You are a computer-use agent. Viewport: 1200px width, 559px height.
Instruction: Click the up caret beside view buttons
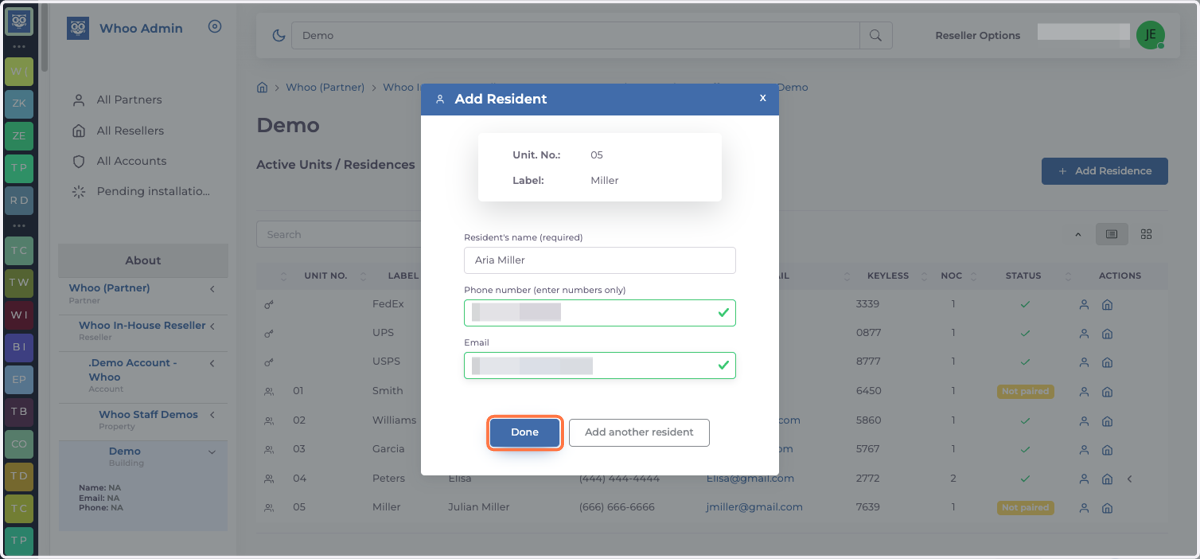(x=1078, y=235)
